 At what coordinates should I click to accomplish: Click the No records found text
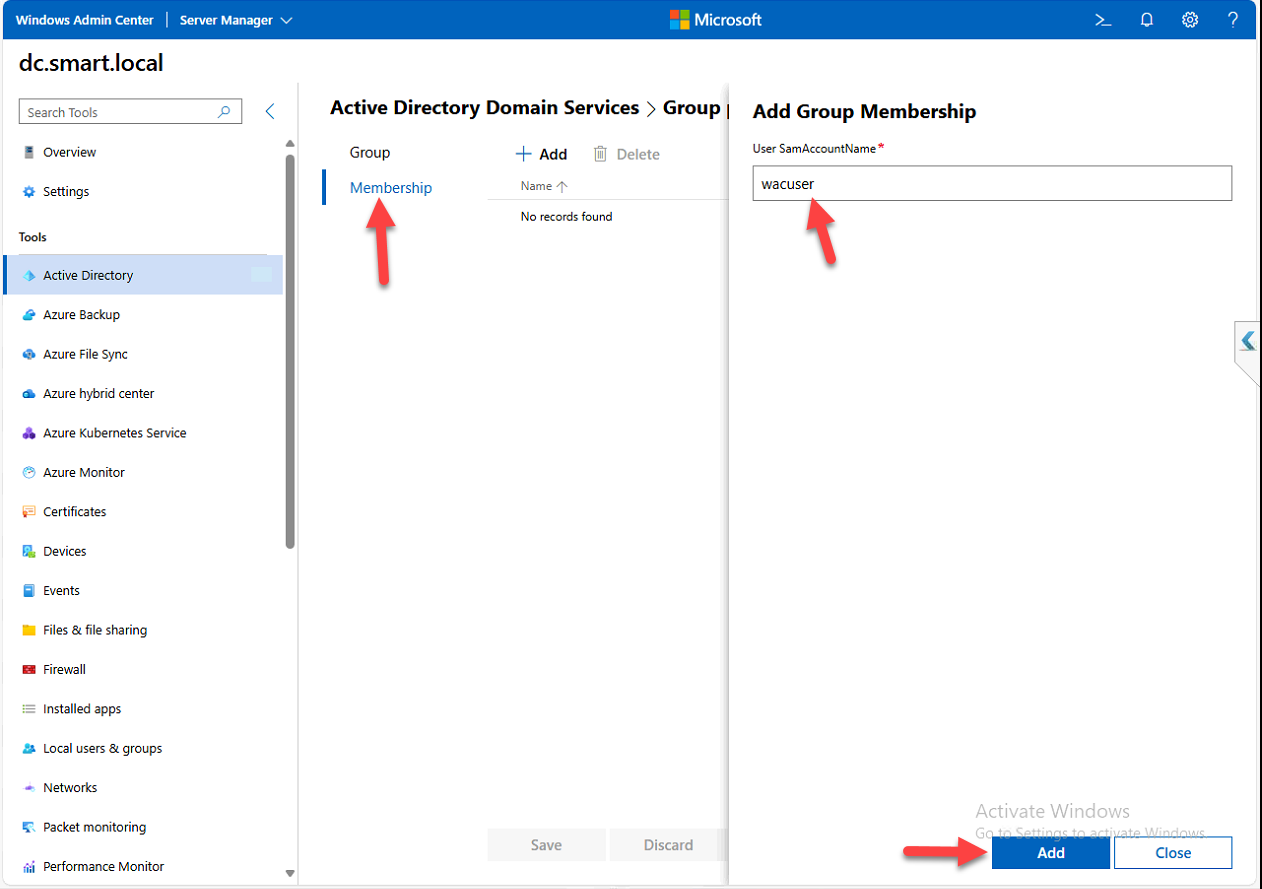tap(567, 216)
